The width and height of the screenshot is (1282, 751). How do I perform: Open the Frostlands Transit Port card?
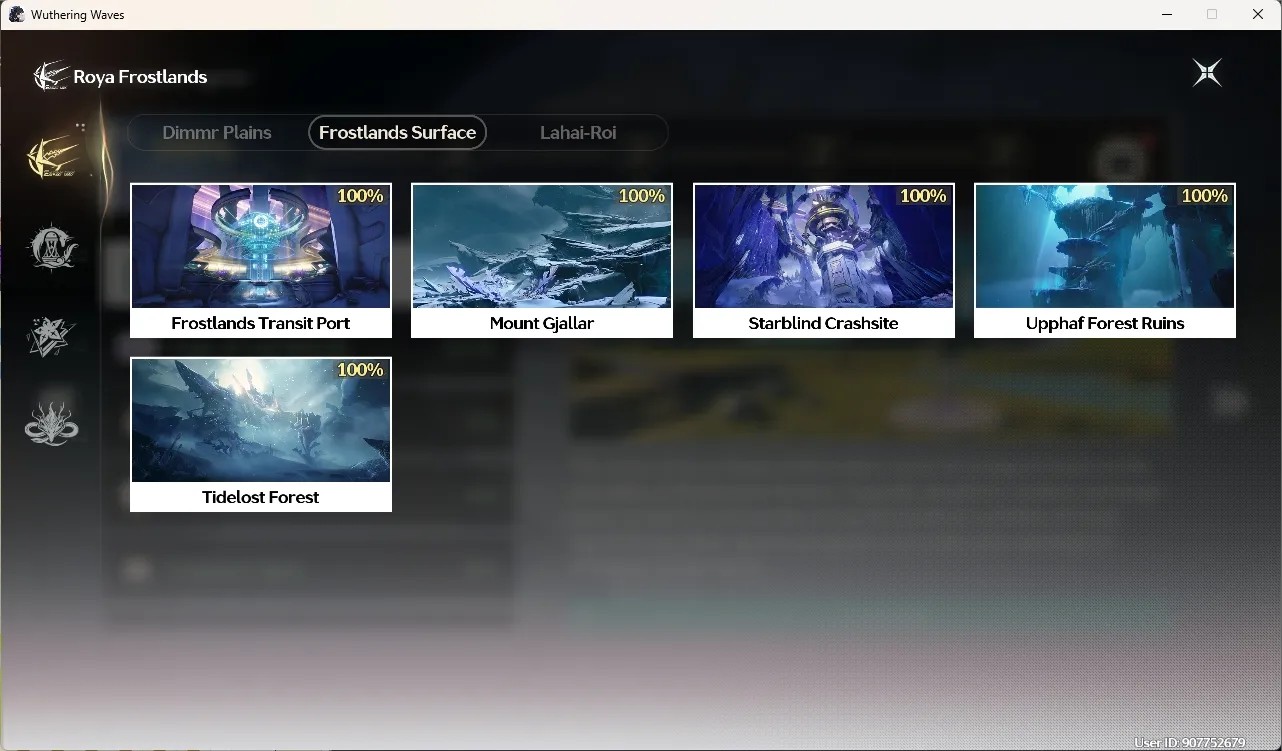tap(261, 260)
